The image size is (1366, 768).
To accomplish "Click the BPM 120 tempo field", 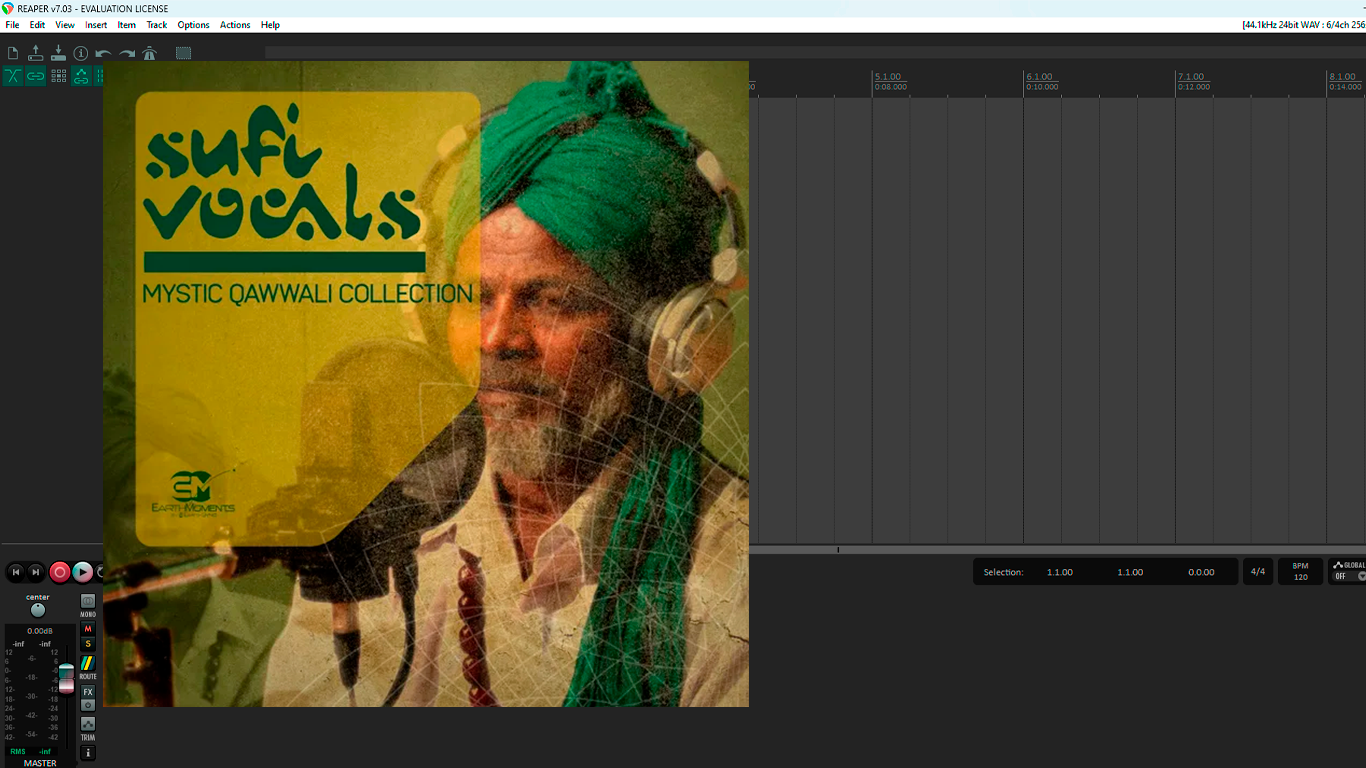I will (1301, 572).
